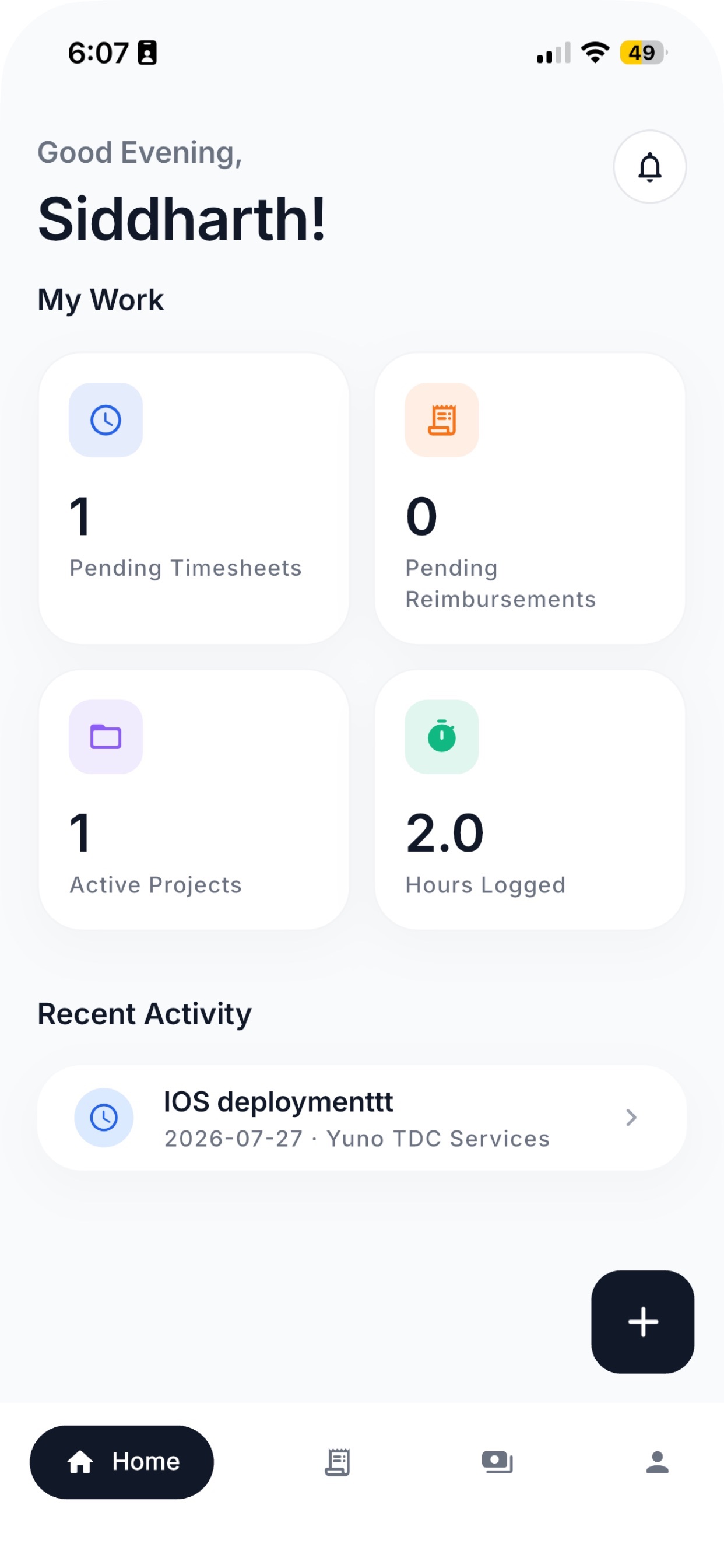Open the Hours Logged card
Image resolution: width=724 pixels, height=1568 pixels.
[x=530, y=800]
